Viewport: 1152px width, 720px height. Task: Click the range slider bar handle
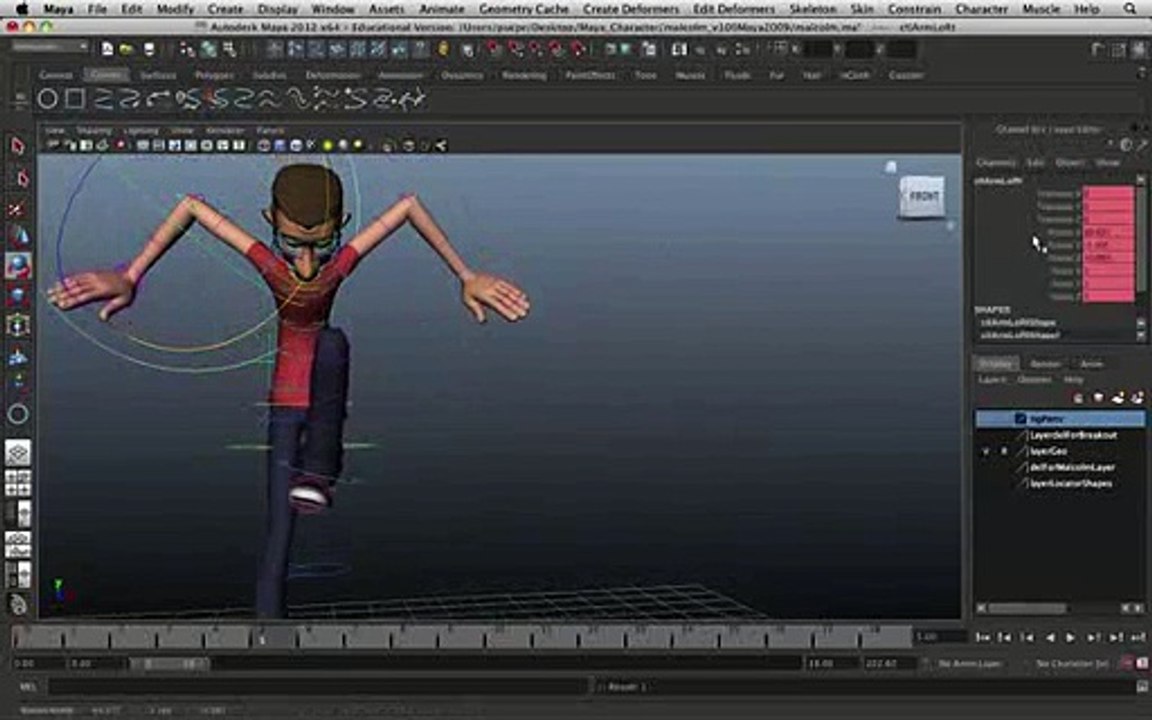(170, 663)
